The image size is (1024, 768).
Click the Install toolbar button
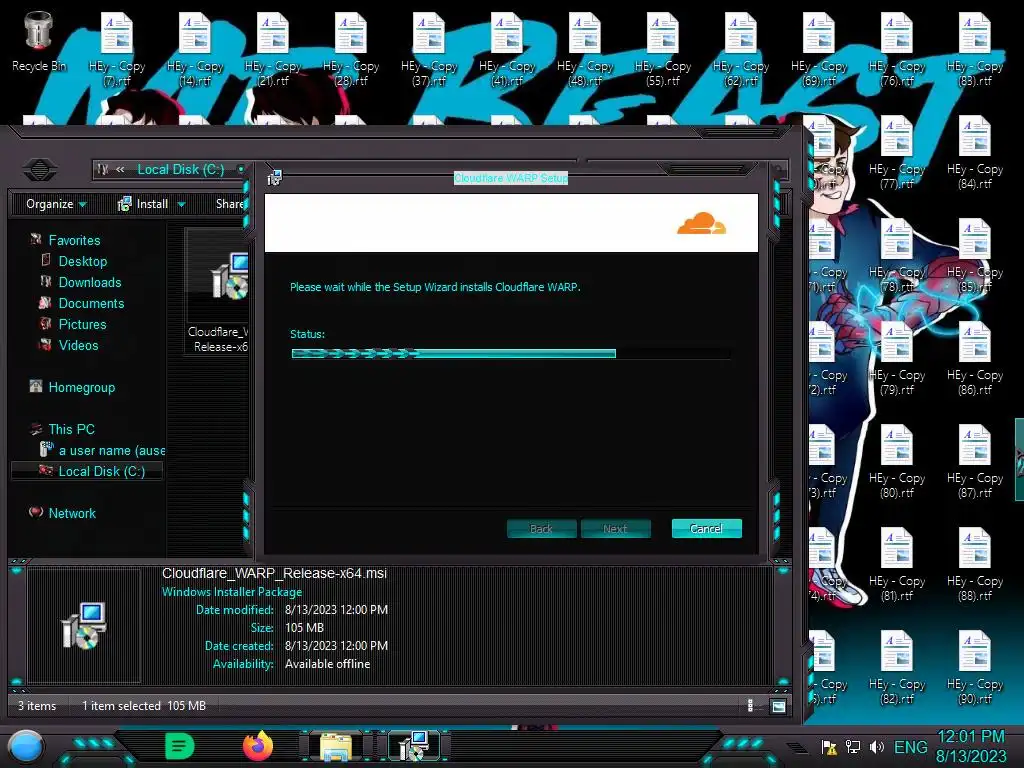(x=143, y=204)
